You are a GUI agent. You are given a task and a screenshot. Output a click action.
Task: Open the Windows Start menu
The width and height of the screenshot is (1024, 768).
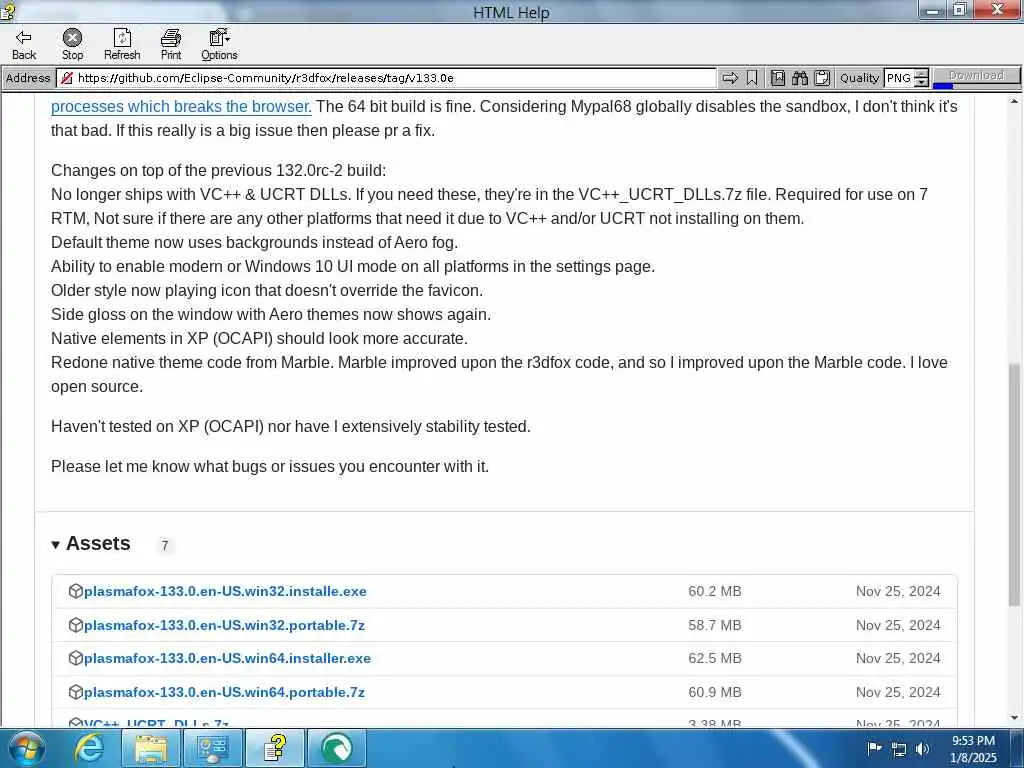[x=26, y=748]
